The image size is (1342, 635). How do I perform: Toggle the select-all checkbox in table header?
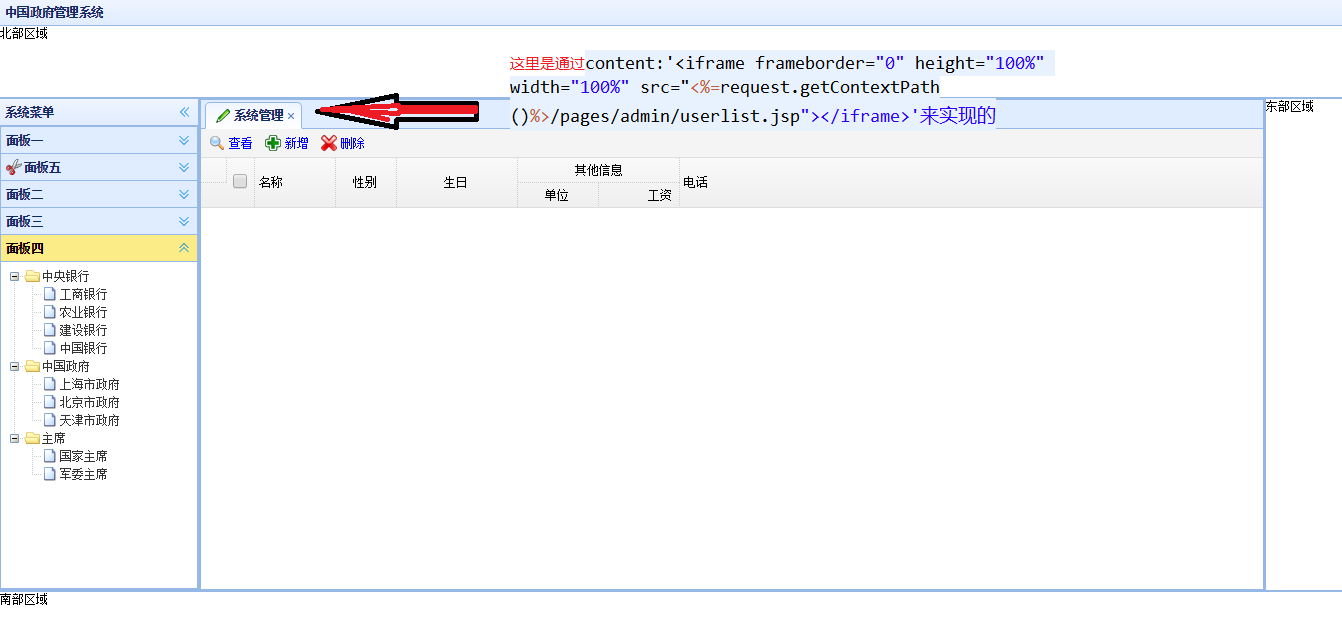pos(240,181)
